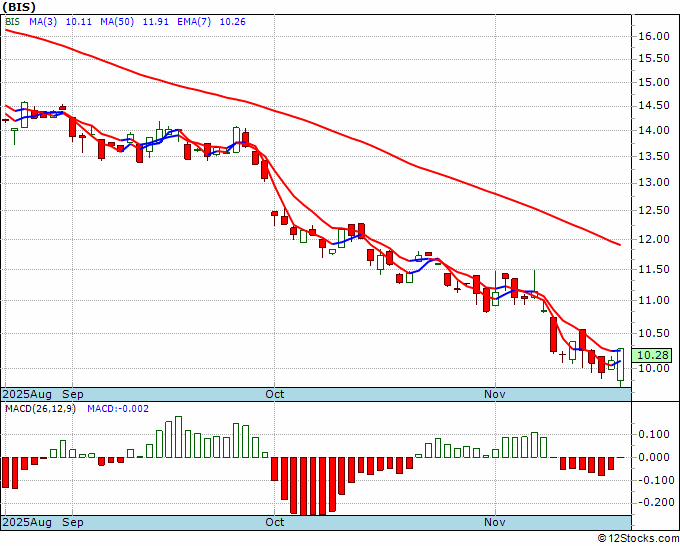Click Sep on MACD date axis
The image size is (680, 546).
73,522
